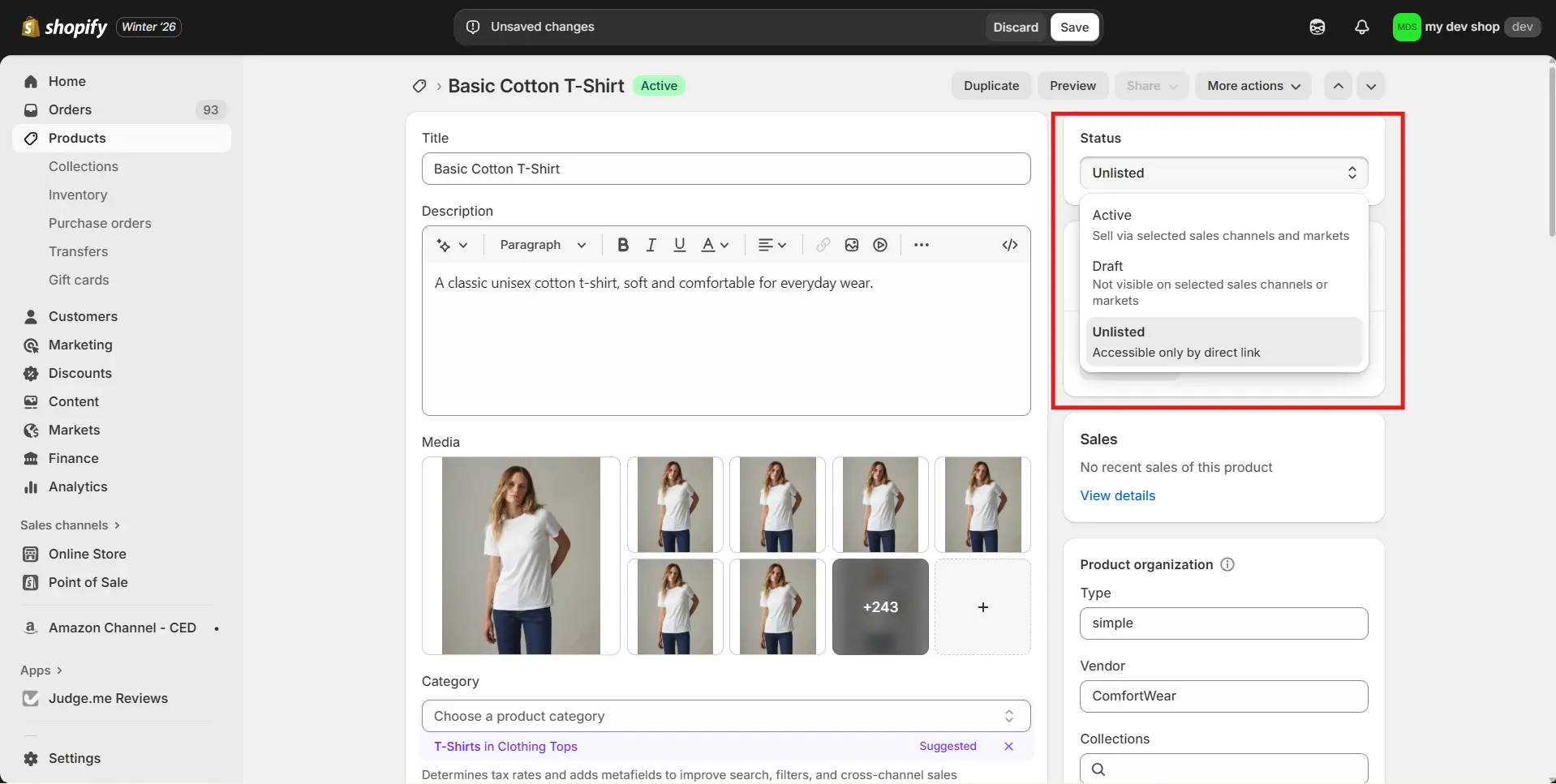Open the More actions menu
The image size is (1556, 784).
click(x=1252, y=86)
